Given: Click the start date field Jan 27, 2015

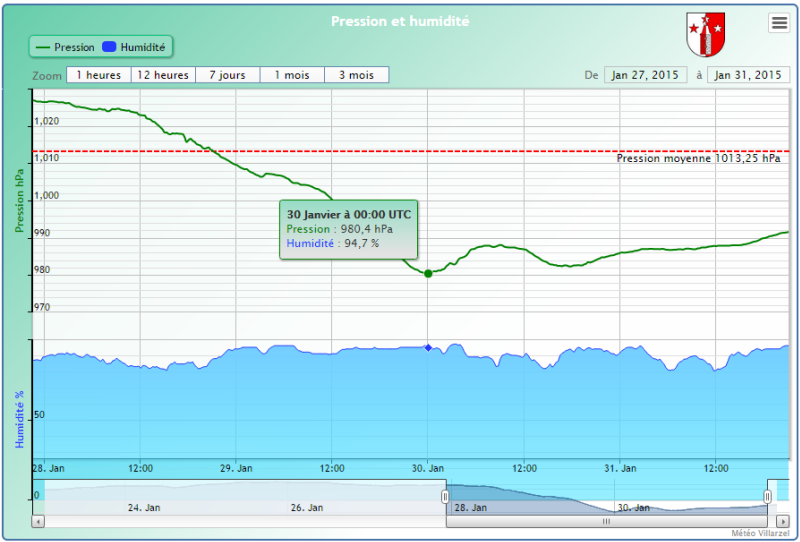Looking at the screenshot, I should pos(645,75).
